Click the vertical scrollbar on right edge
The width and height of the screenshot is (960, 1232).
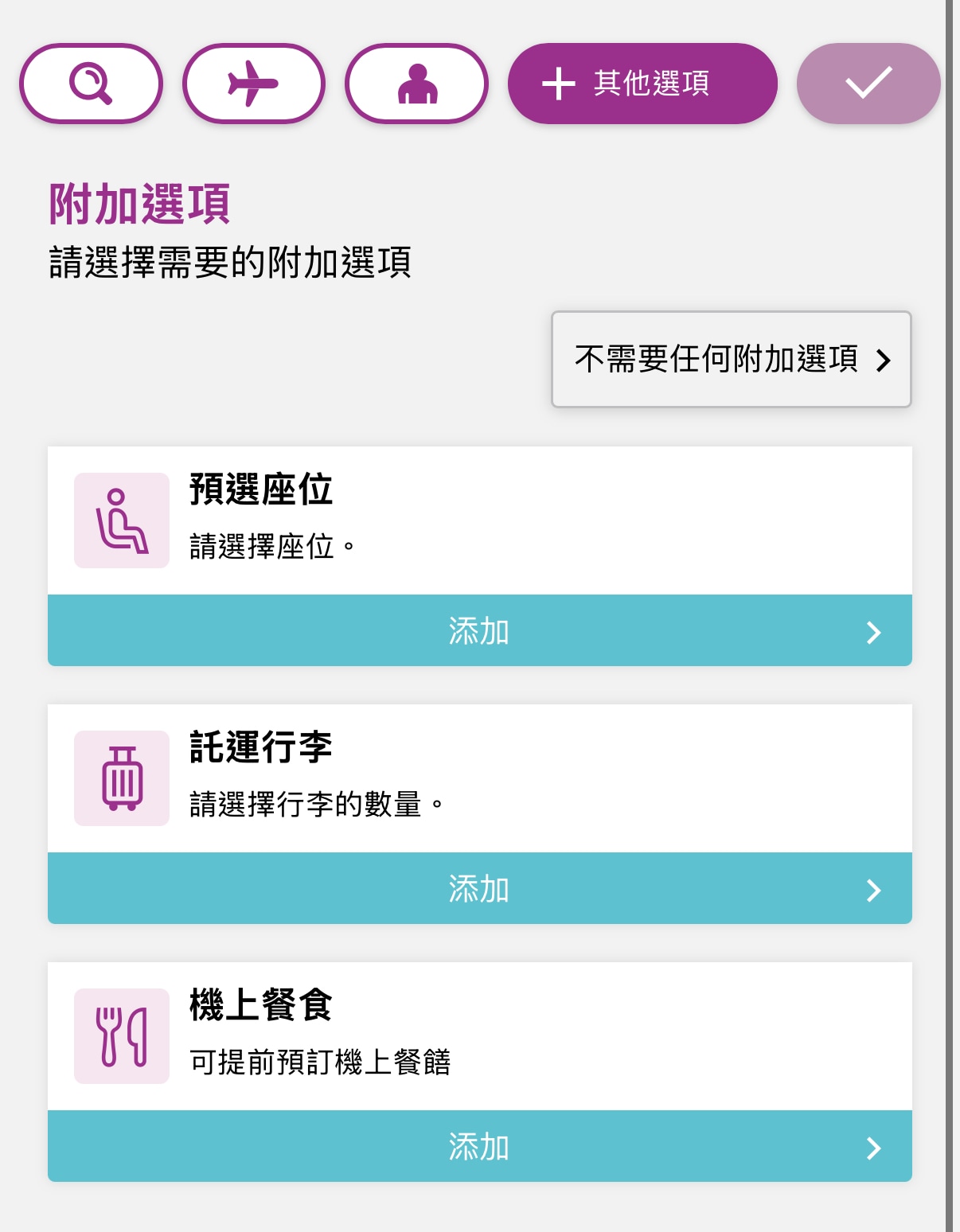click(949, 616)
